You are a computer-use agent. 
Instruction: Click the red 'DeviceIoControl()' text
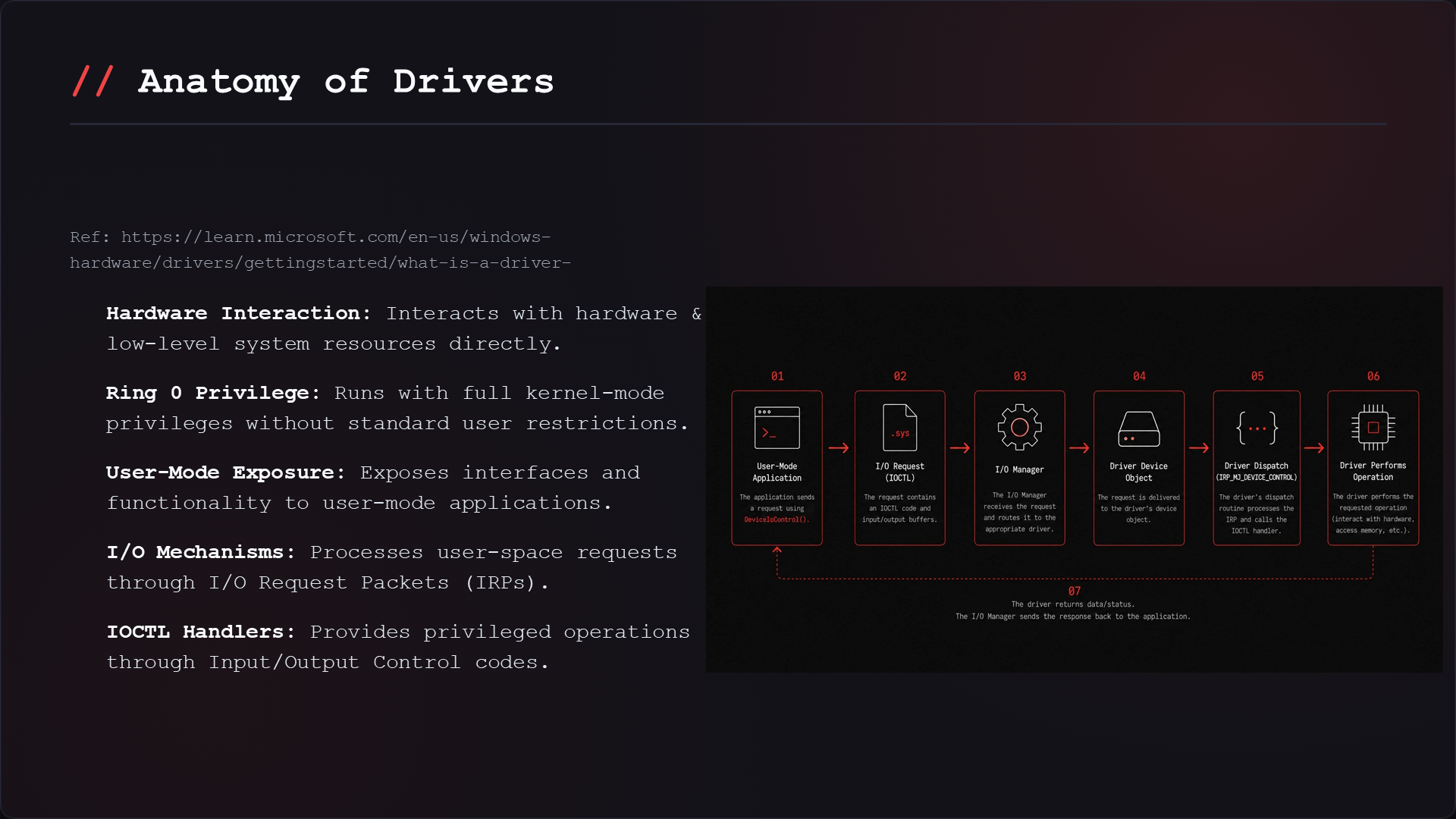coord(777,519)
